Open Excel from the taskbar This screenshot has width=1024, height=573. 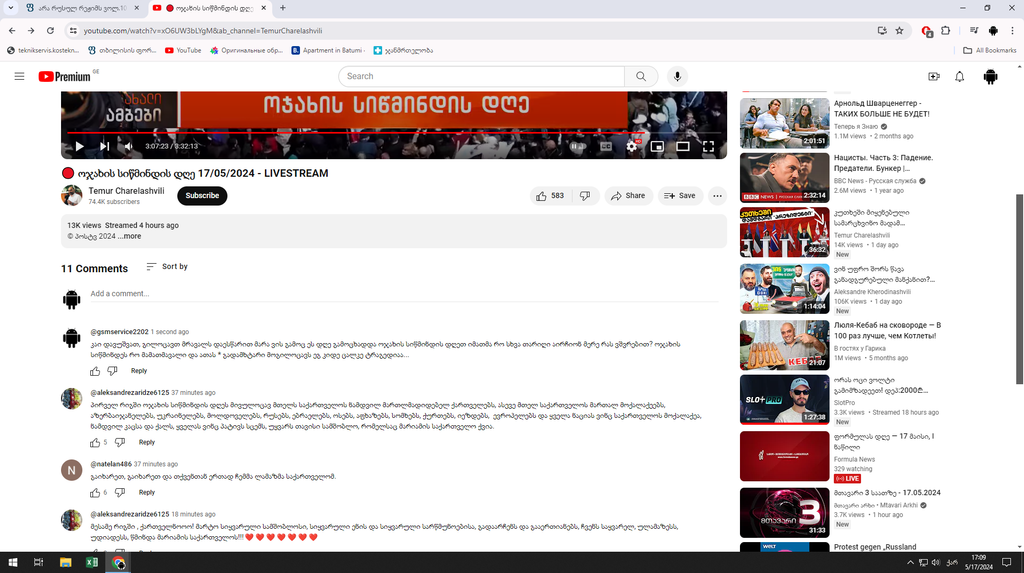[92, 563]
